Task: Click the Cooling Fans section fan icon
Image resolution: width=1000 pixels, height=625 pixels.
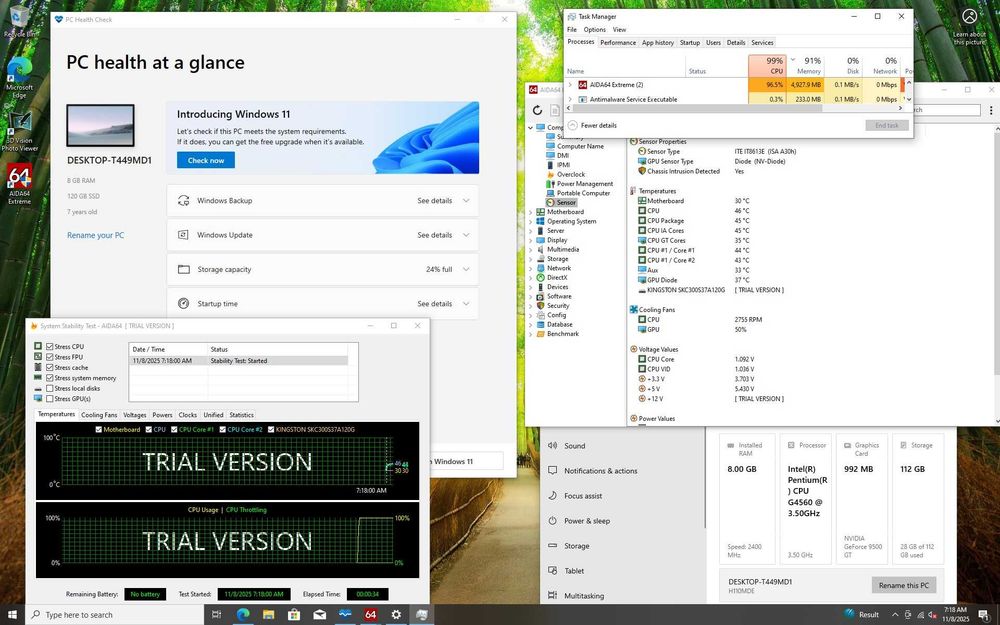Action: coord(634,309)
